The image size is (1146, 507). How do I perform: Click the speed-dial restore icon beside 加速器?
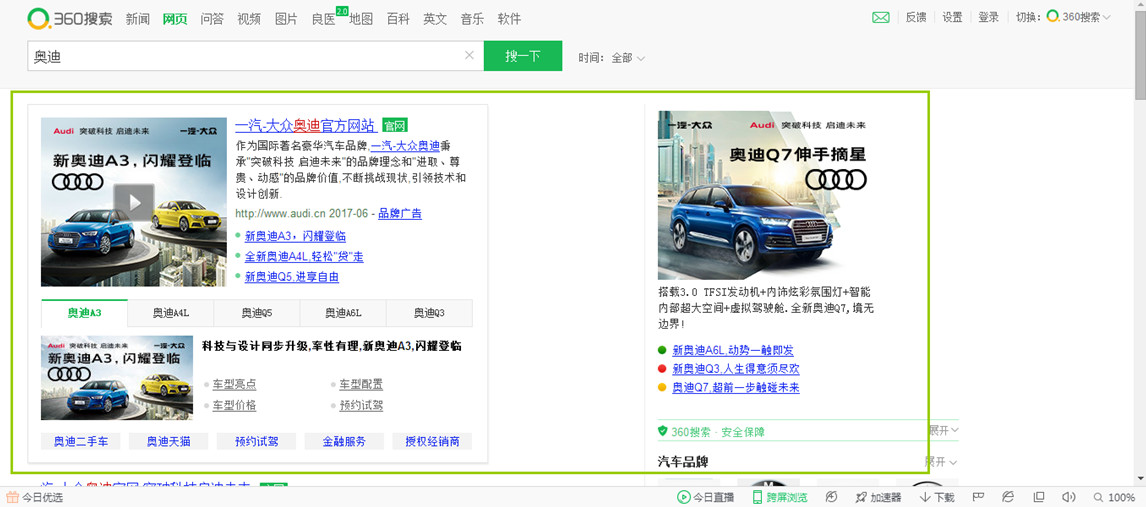click(x=831, y=498)
